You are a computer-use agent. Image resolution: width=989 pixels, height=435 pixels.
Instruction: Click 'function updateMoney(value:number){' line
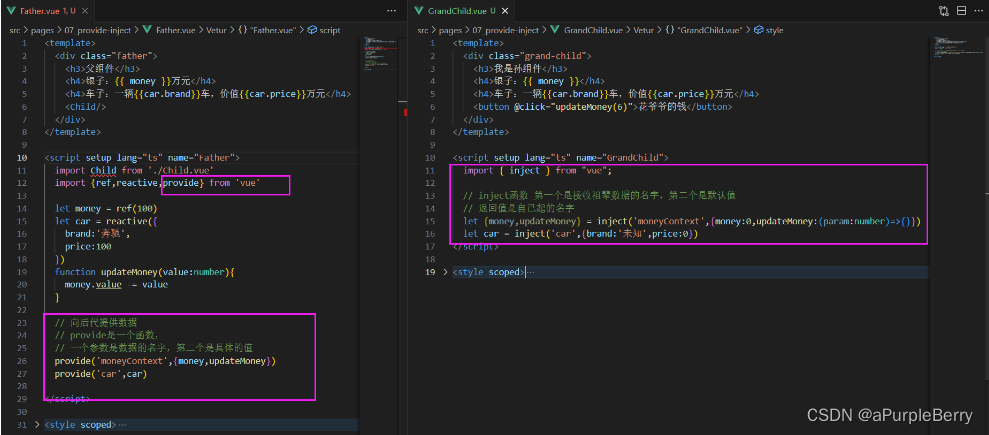144,272
